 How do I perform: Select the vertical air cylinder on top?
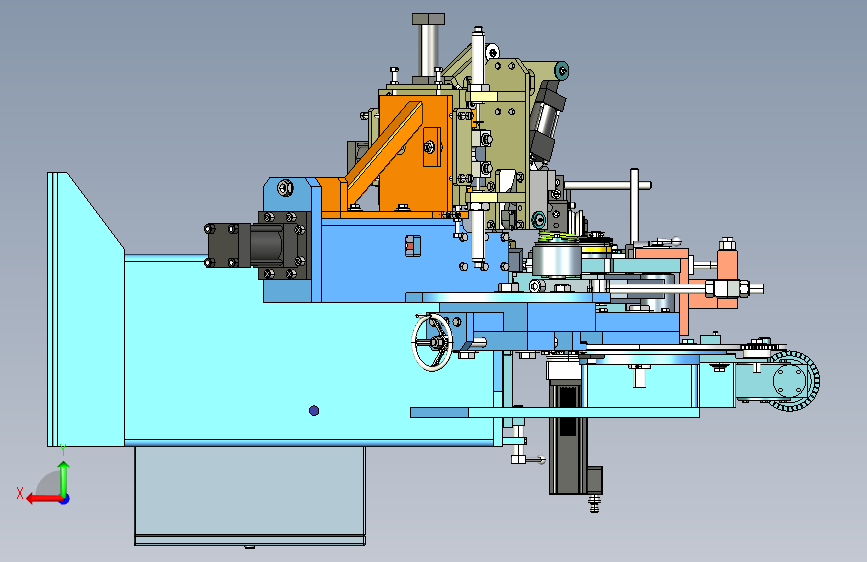428,49
